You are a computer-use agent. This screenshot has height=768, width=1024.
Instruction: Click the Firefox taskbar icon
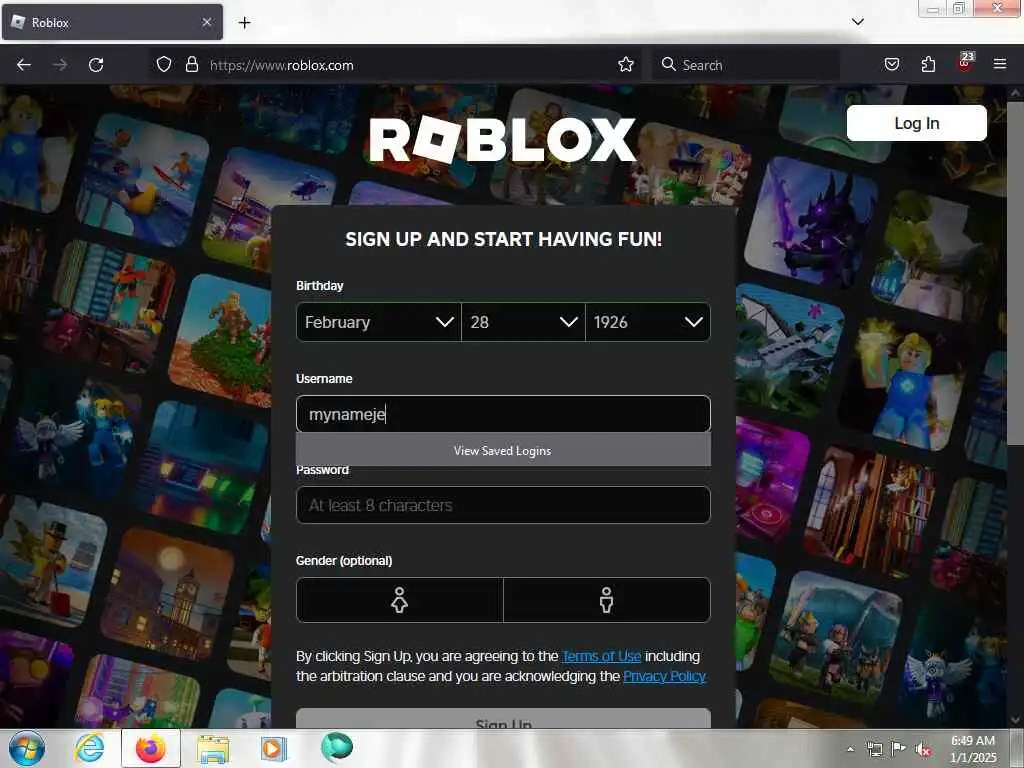pyautogui.click(x=151, y=748)
